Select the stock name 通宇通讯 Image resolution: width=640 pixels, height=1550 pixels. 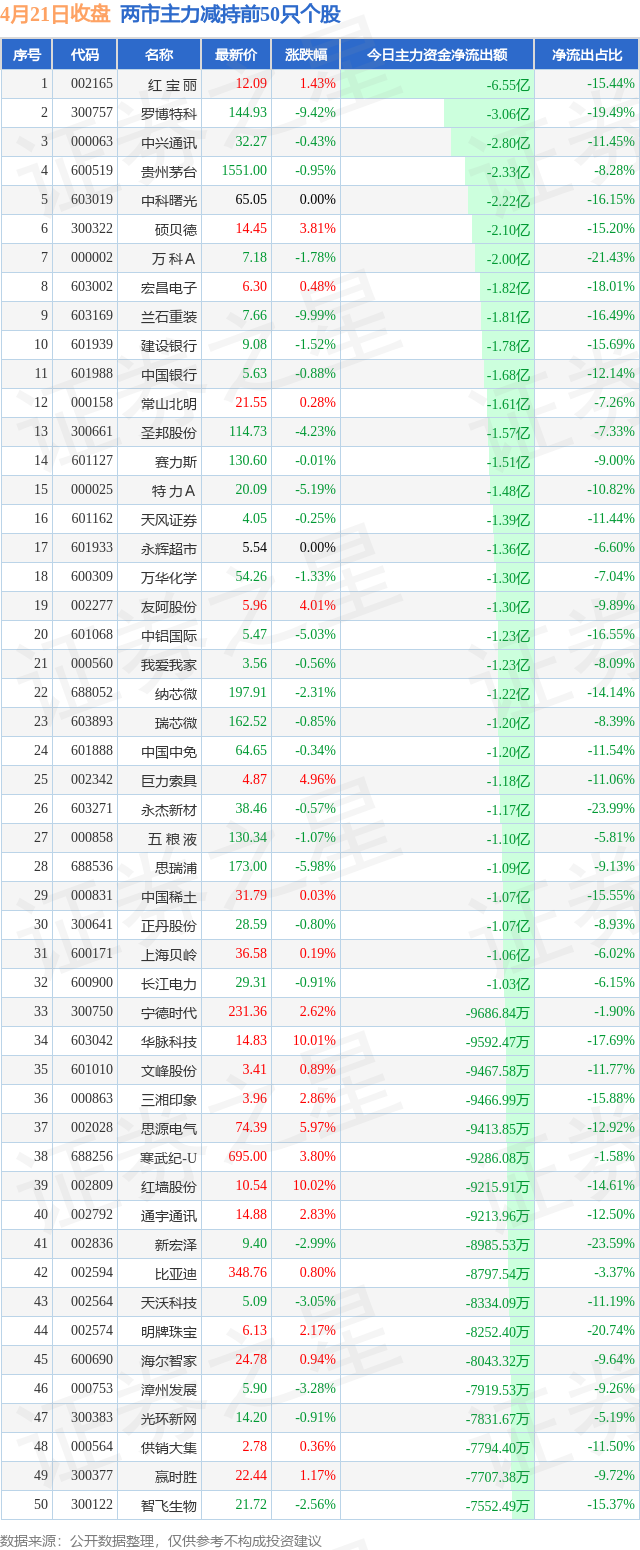point(169,1215)
